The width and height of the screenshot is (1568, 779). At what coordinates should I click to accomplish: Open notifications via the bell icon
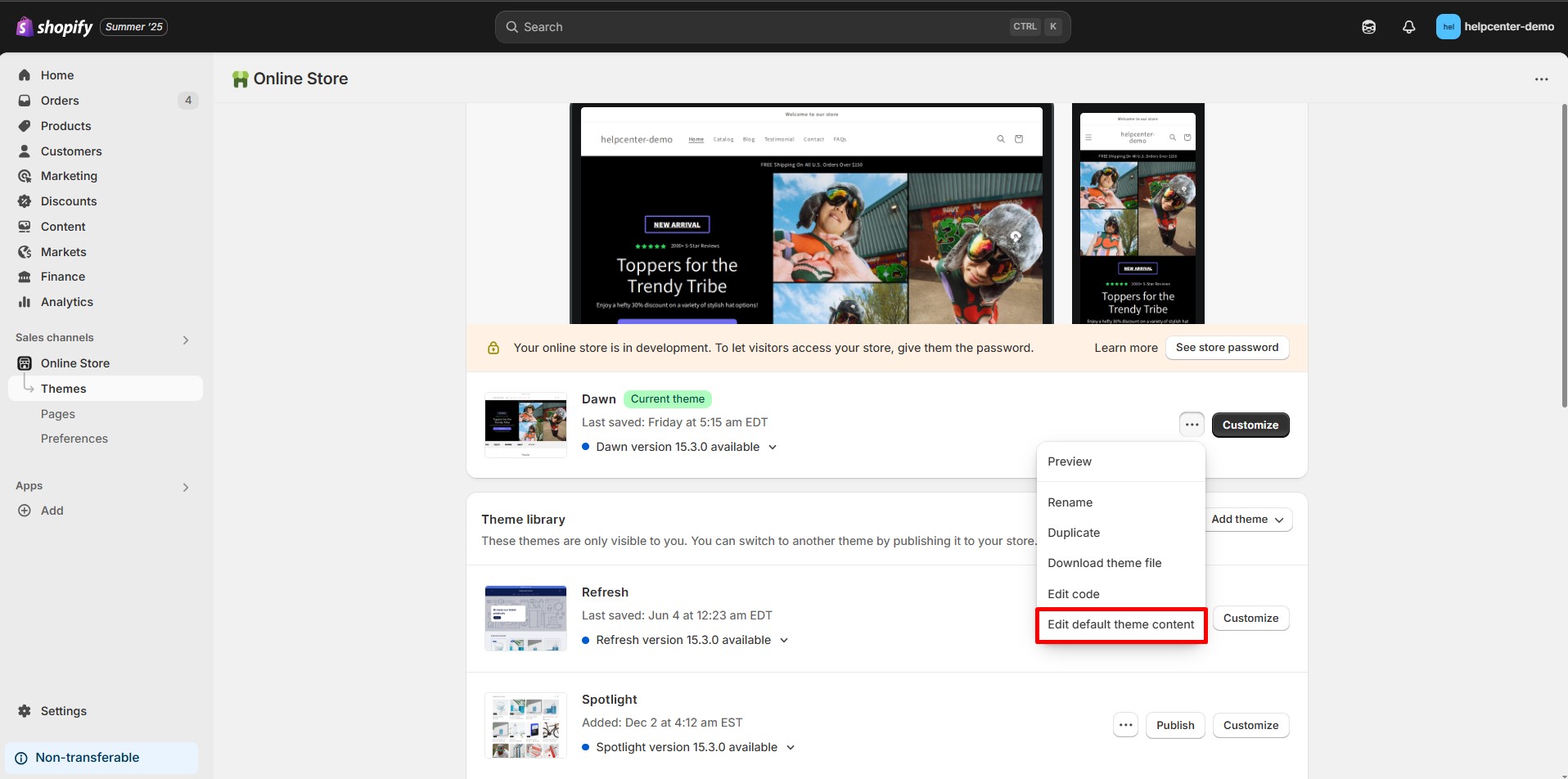pos(1408,26)
